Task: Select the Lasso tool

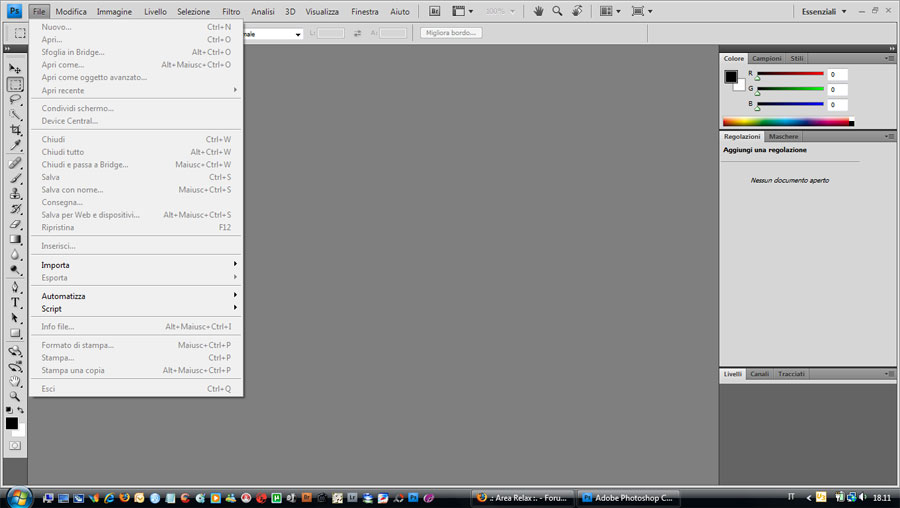Action: click(15, 100)
